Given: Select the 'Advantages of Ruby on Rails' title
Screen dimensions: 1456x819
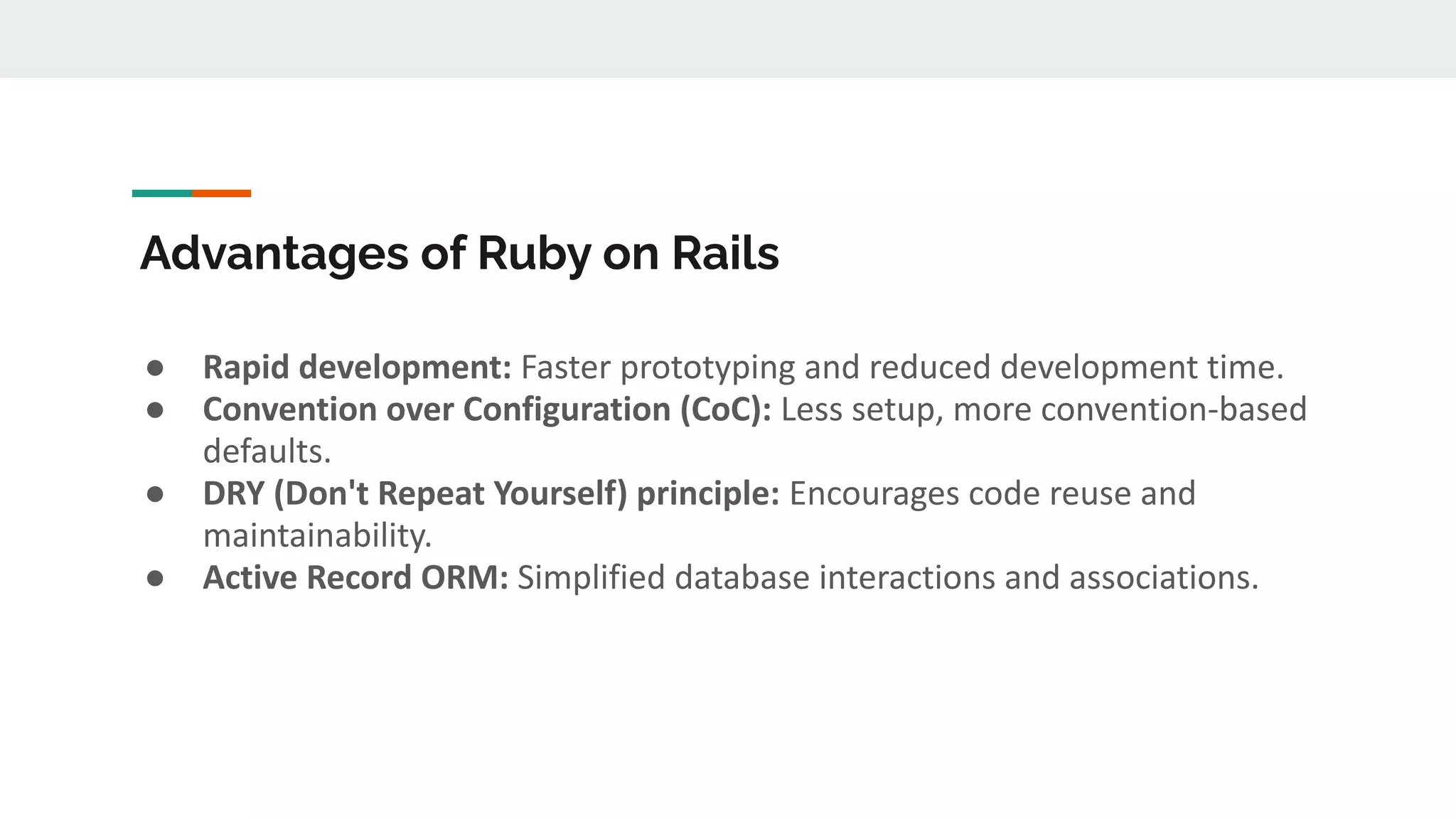Looking at the screenshot, I should pyautogui.click(x=459, y=253).
